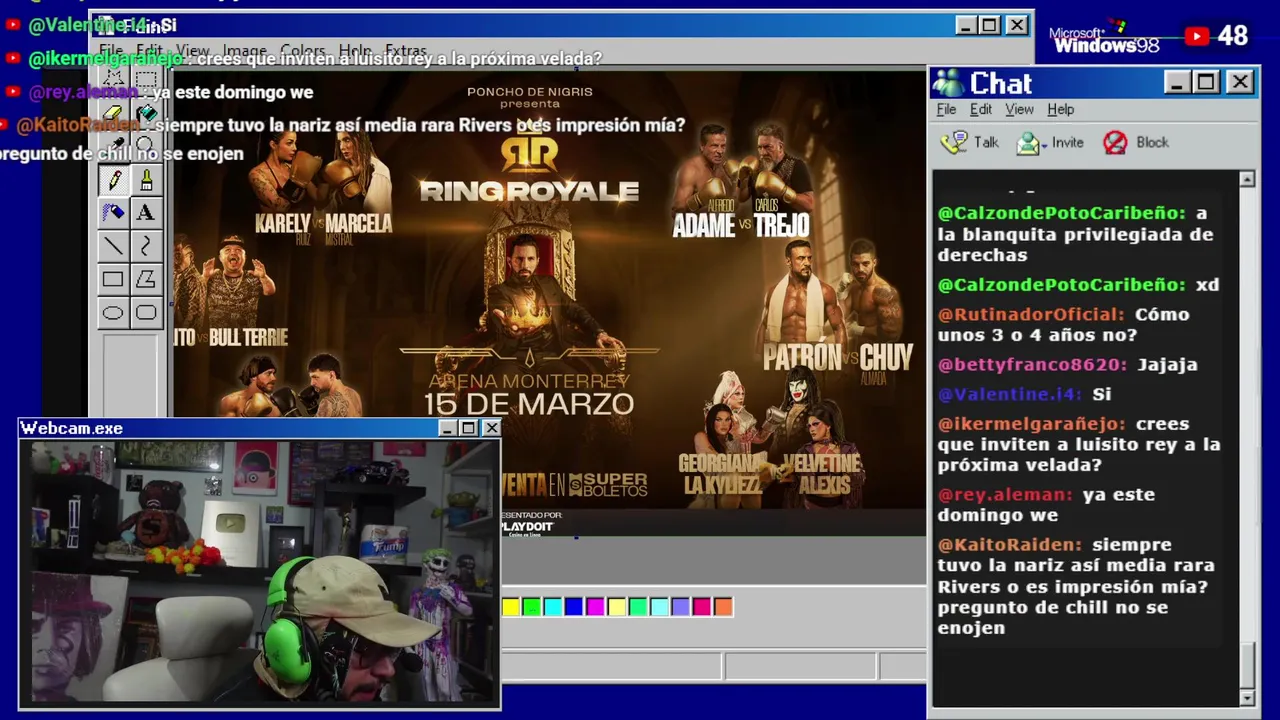This screenshot has height=720, width=1280.
Task: Click username @rey.aleman in chat panel
Action: tap(1004, 495)
